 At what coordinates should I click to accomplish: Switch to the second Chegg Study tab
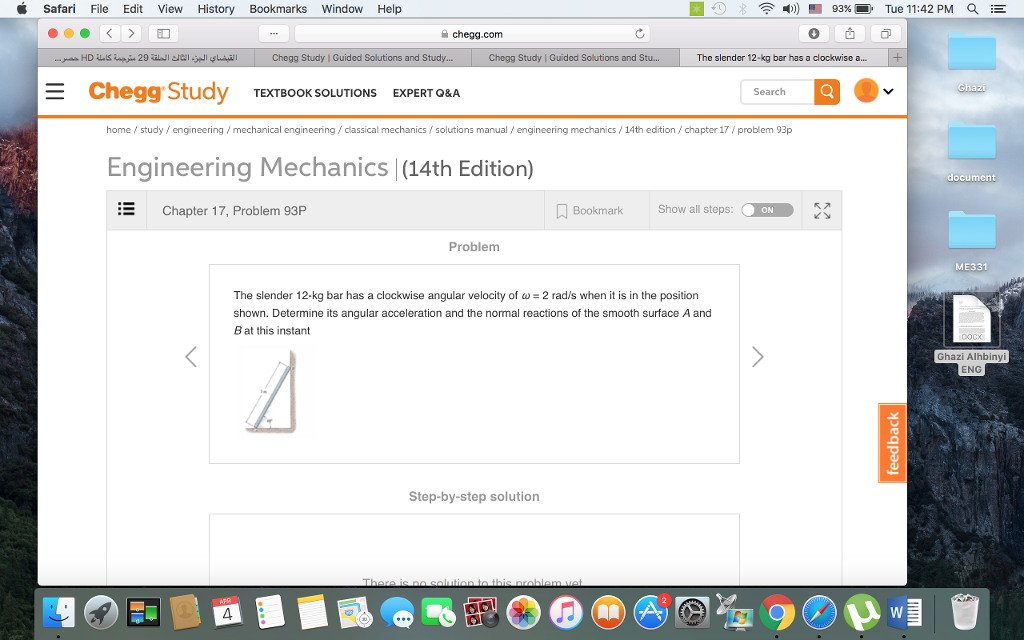pos(574,58)
